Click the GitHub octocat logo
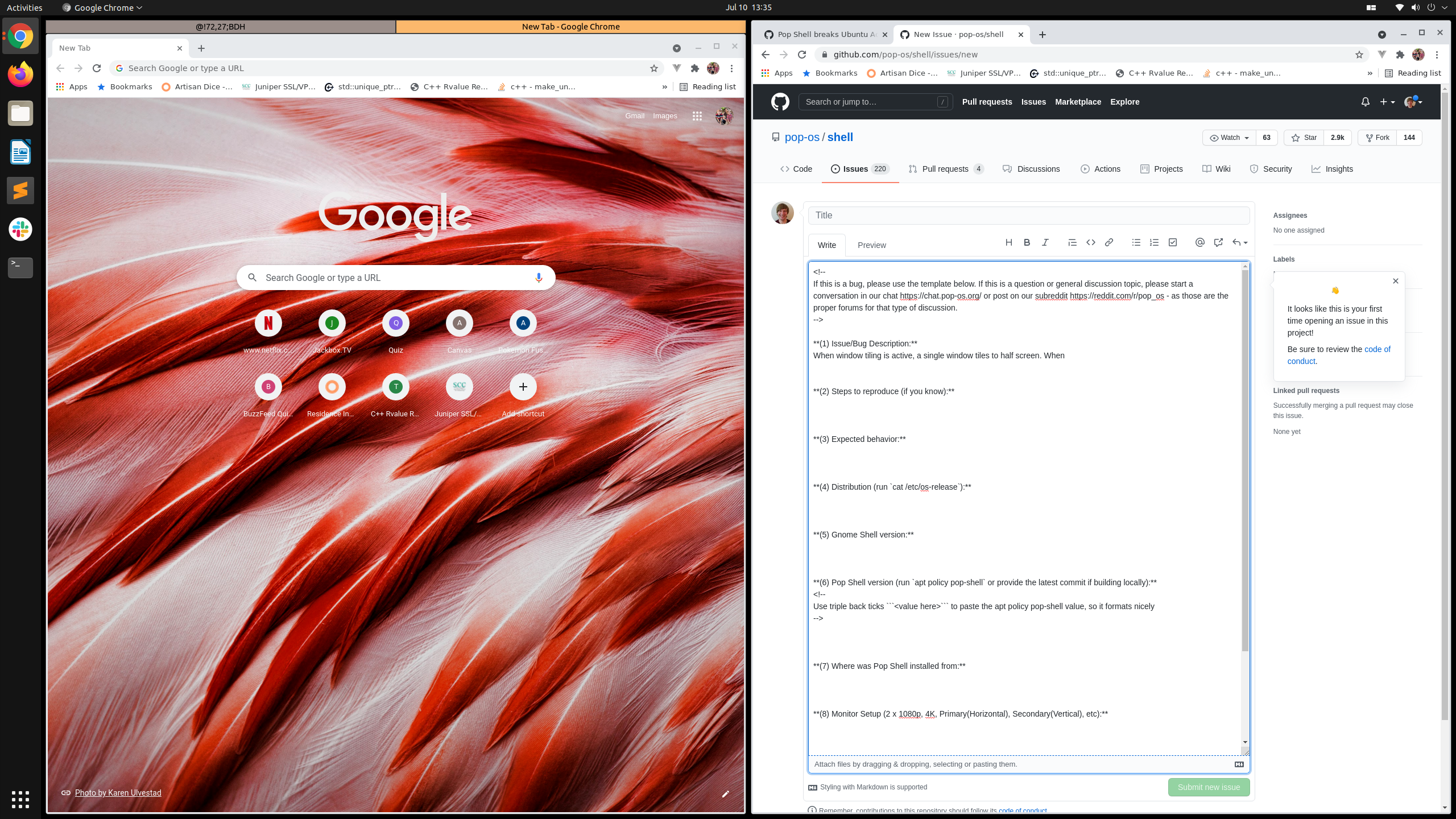This screenshot has width=1456, height=819. [780, 101]
